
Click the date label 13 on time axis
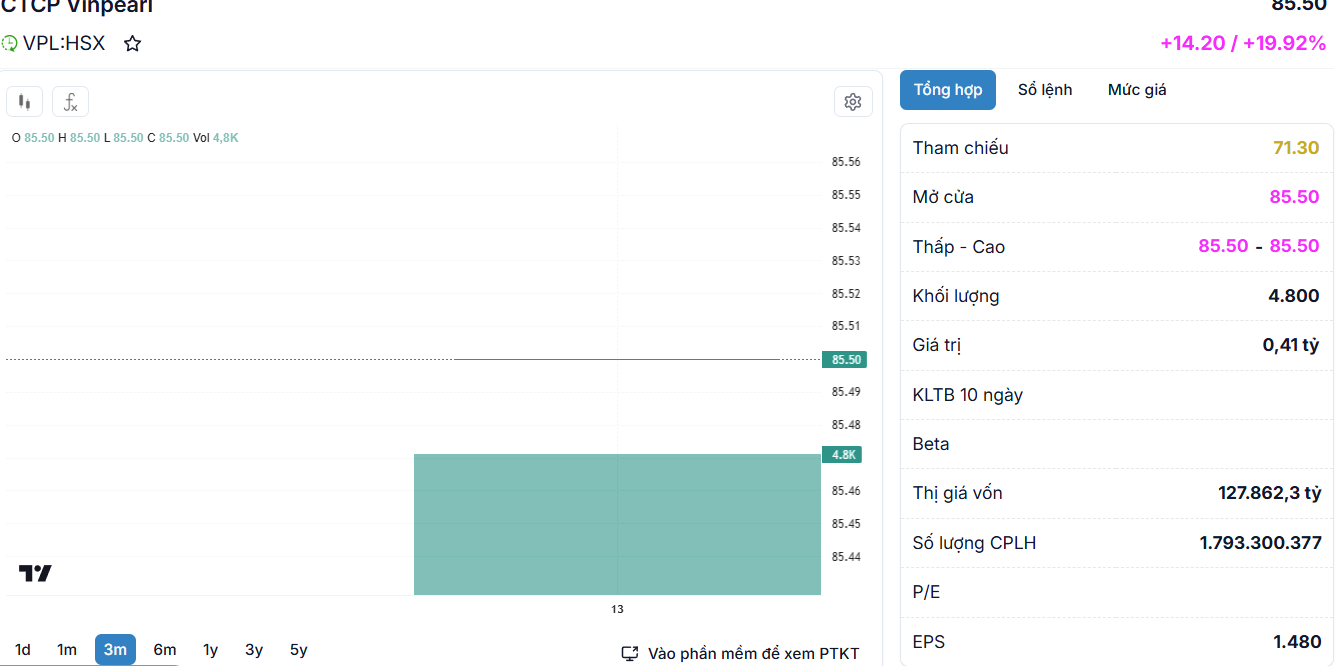click(617, 609)
